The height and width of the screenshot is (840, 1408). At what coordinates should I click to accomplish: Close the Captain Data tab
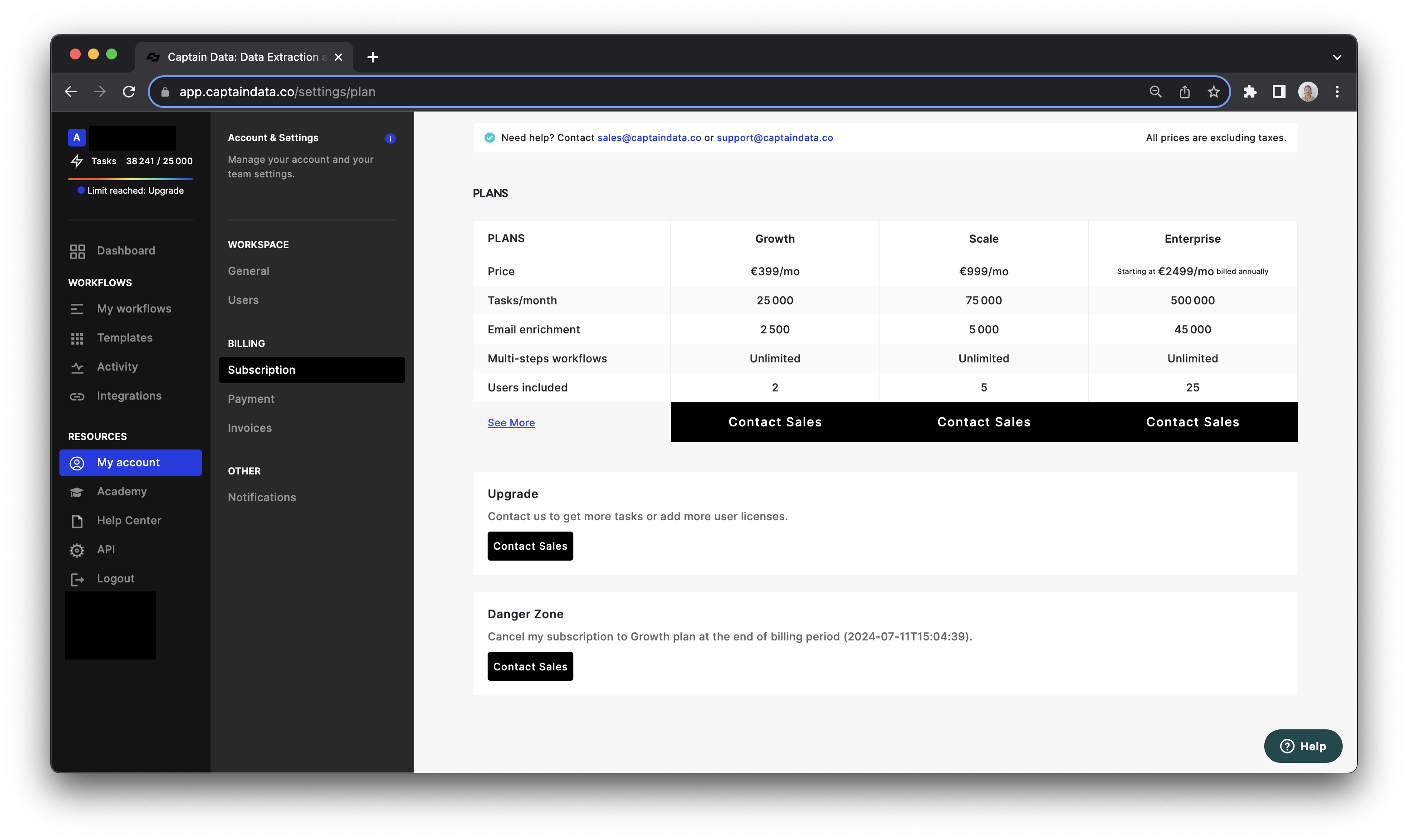(338, 57)
